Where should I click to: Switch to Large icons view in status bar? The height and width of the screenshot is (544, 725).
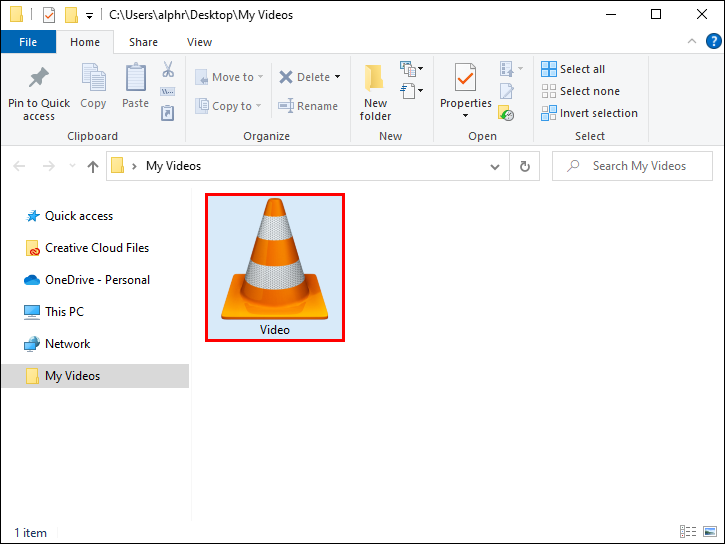(710, 532)
